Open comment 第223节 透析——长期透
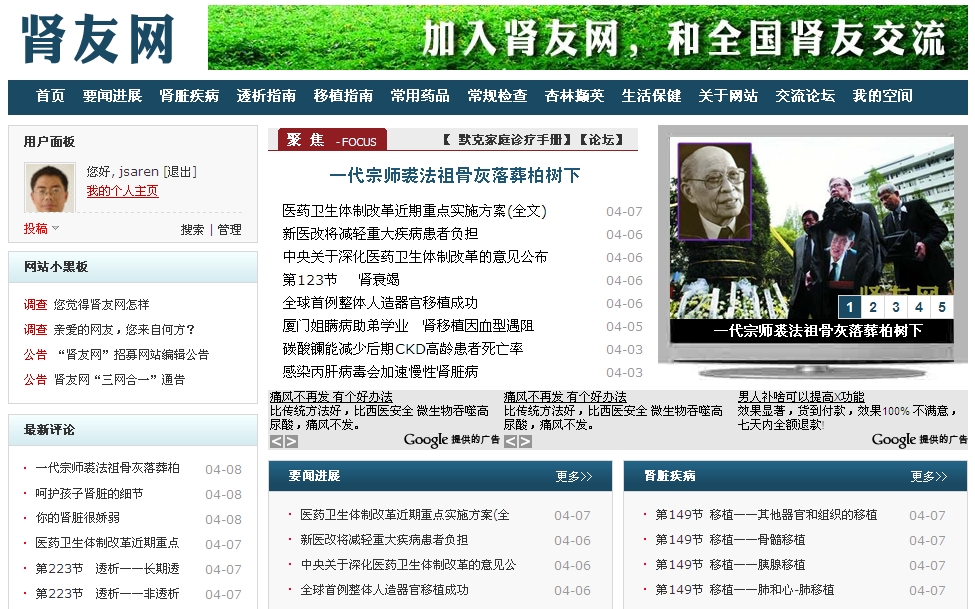Viewport: 975px width, 609px height. [108, 569]
